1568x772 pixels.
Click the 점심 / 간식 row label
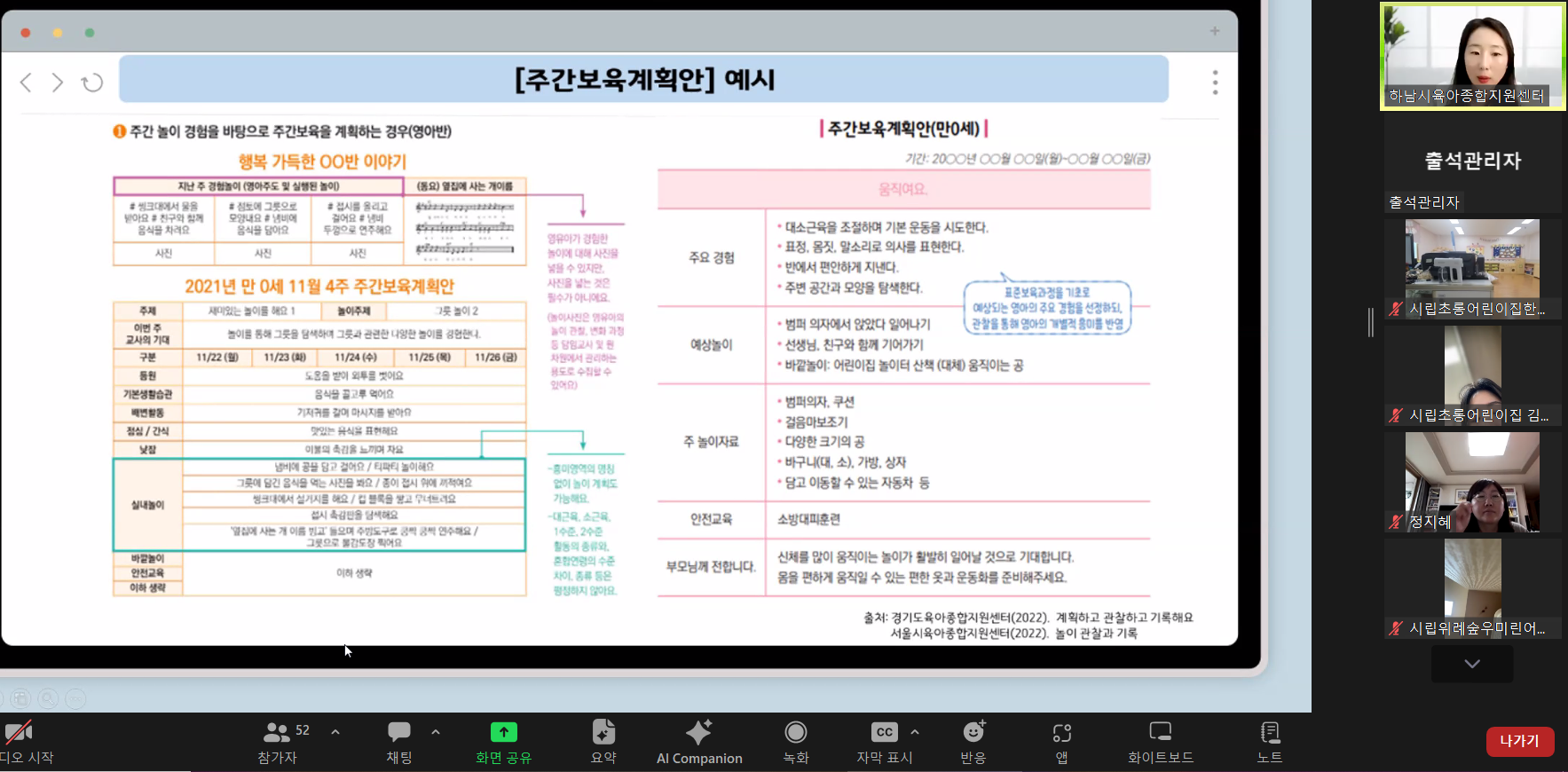(147, 430)
